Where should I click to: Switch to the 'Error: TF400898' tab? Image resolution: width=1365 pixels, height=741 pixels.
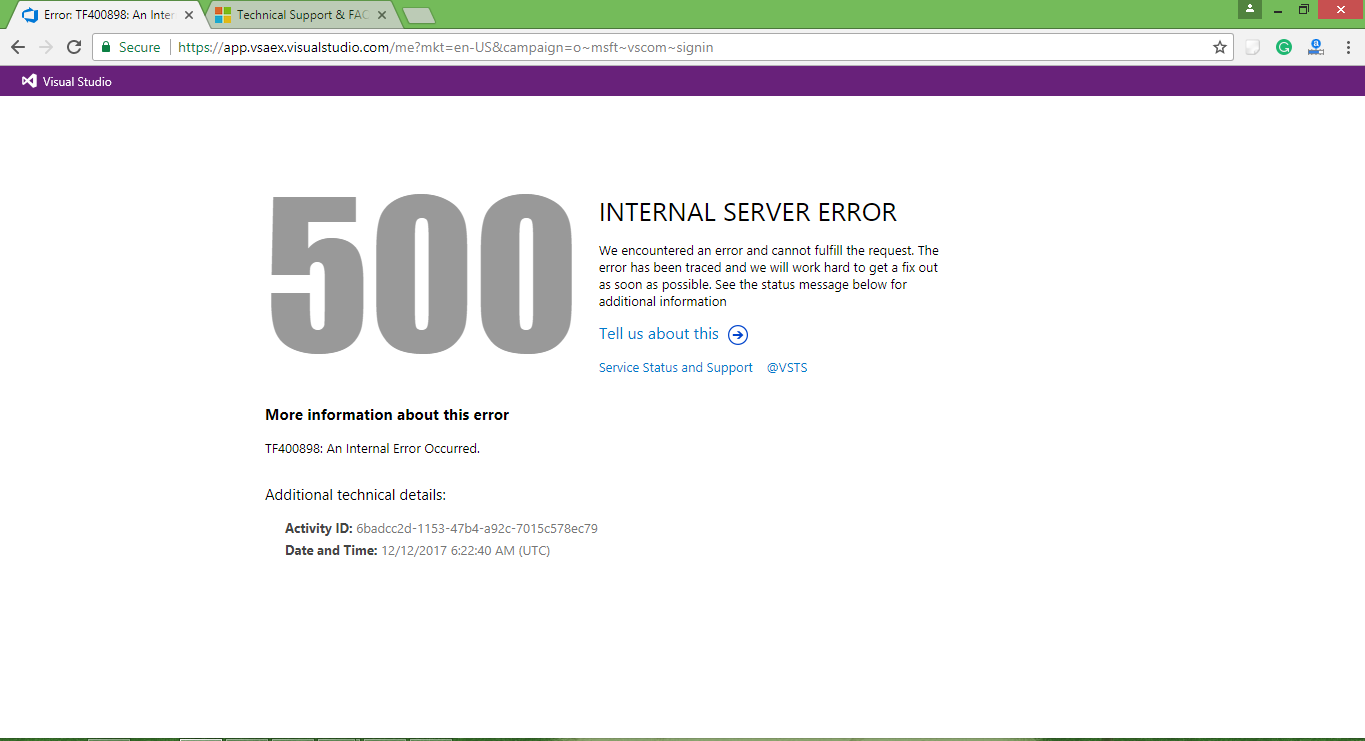point(107,15)
